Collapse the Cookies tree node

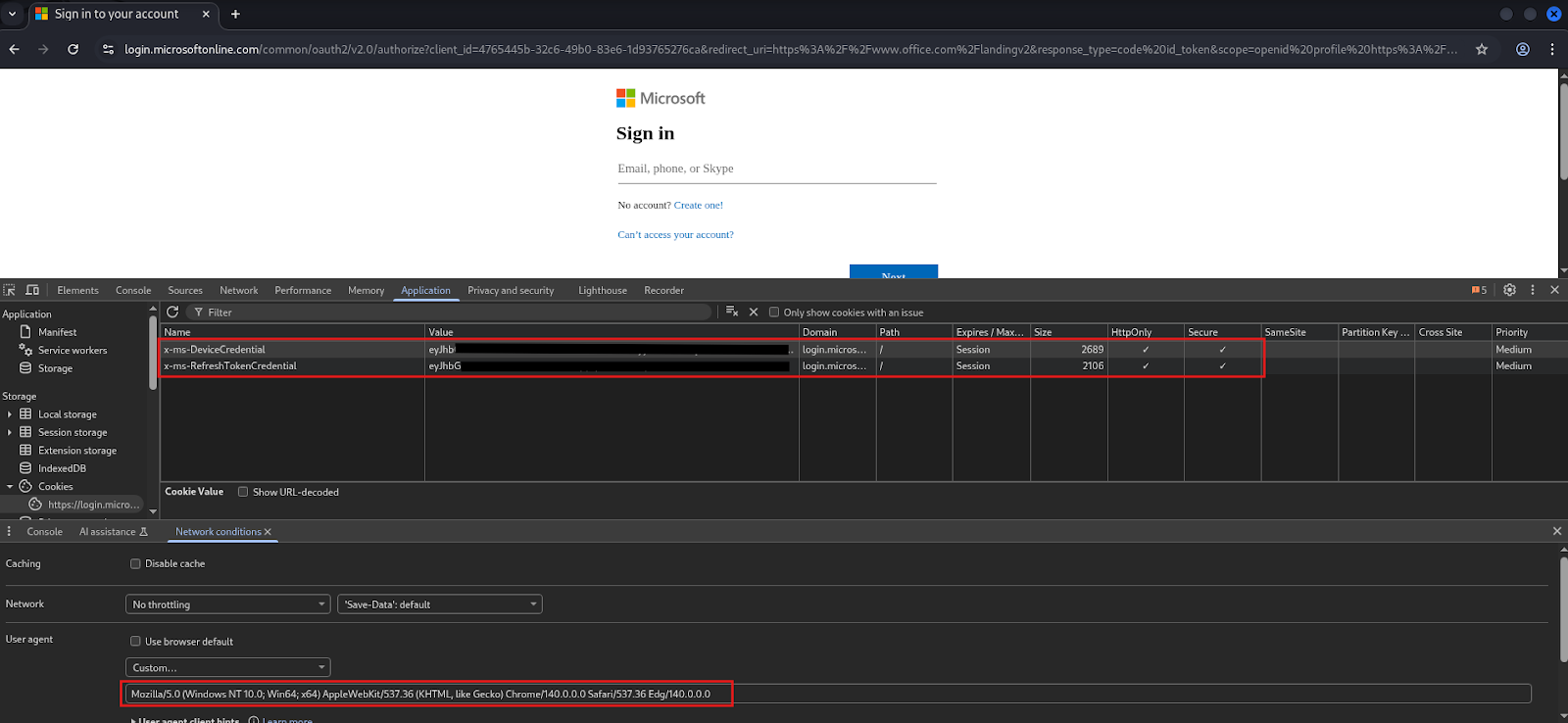tap(10, 486)
